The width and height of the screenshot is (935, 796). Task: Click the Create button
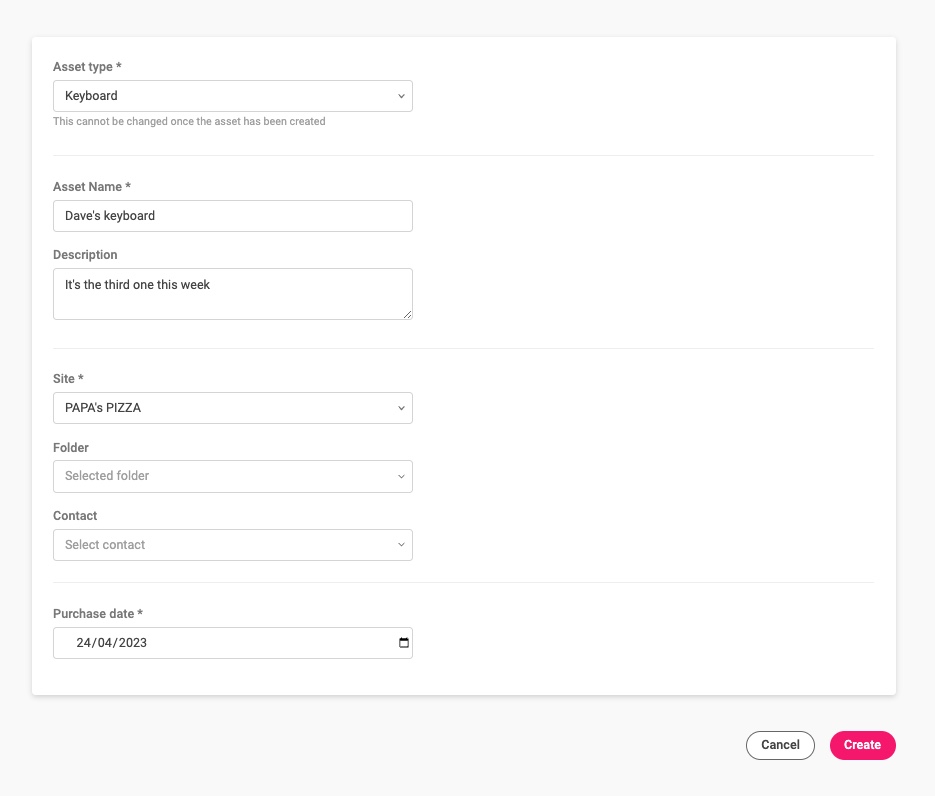point(862,745)
